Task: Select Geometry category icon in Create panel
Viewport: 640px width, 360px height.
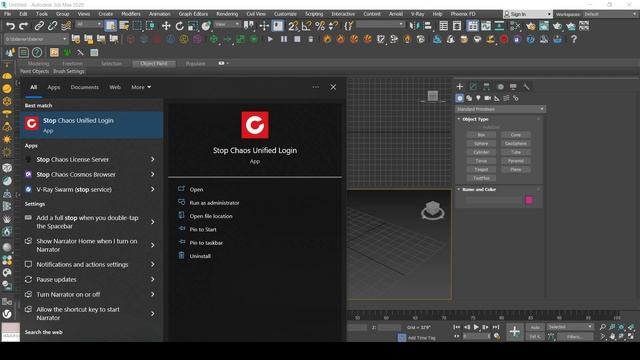Action: click(460, 98)
